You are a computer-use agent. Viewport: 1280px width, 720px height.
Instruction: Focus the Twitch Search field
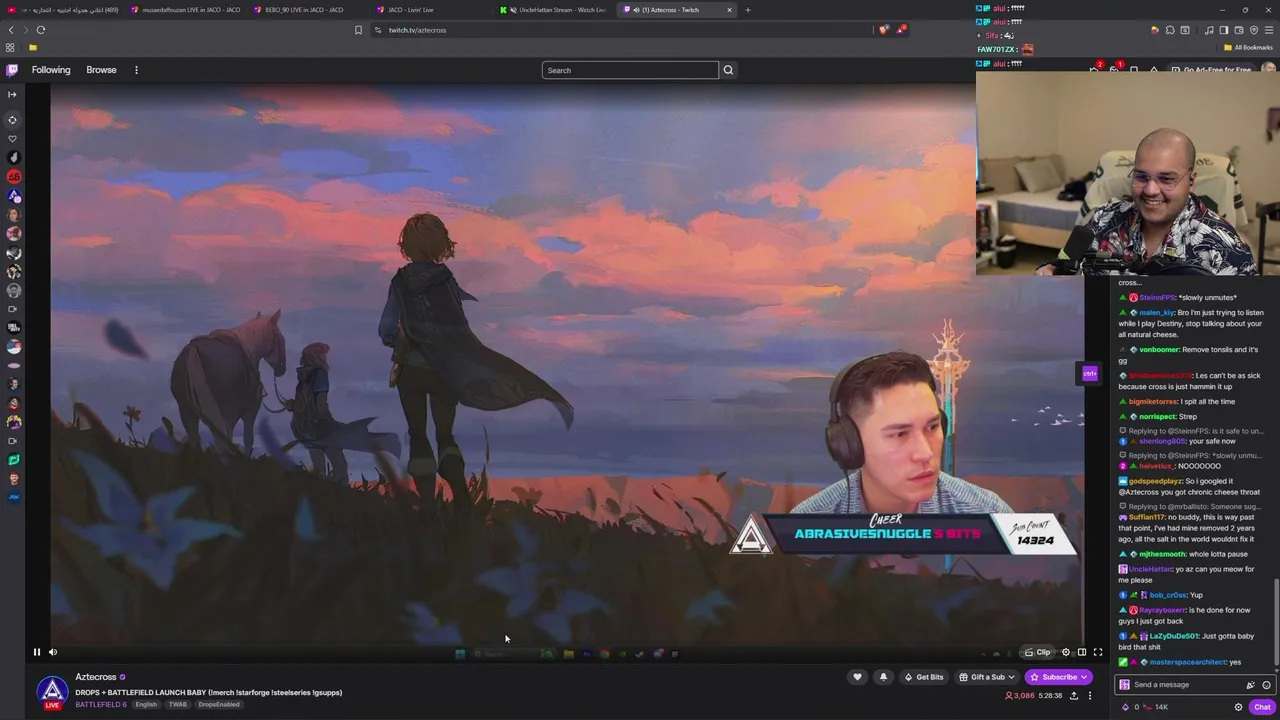click(x=630, y=70)
